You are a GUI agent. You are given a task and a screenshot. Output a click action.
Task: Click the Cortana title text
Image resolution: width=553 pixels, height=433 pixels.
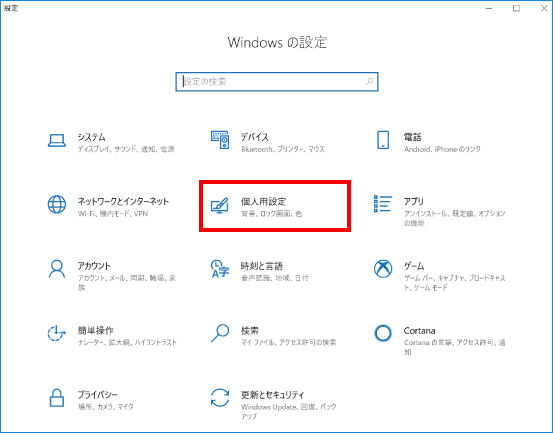(419, 330)
